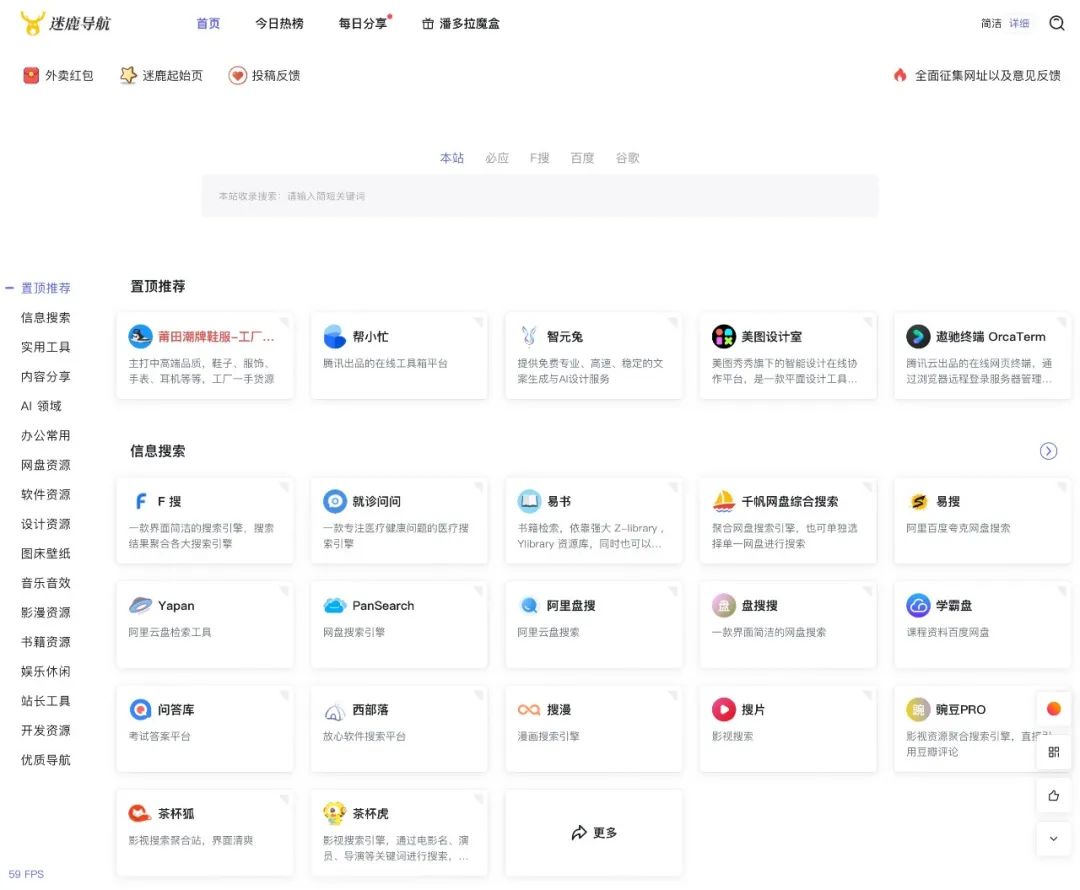Jump to 办公常用 in sidebar
Image resolution: width=1080 pixels, height=890 pixels.
(x=45, y=435)
